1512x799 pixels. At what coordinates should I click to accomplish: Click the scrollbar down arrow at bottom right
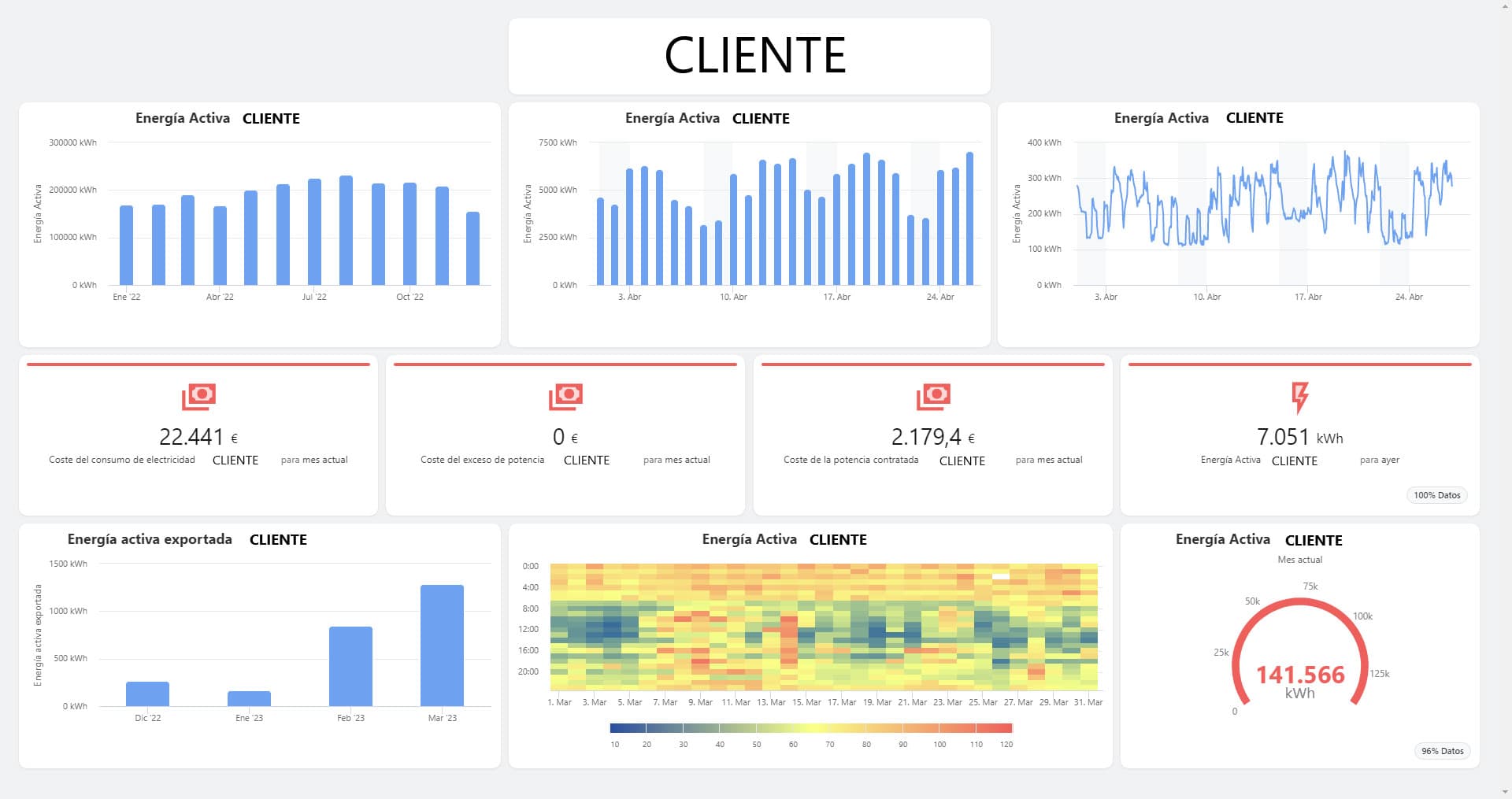[1505, 793]
